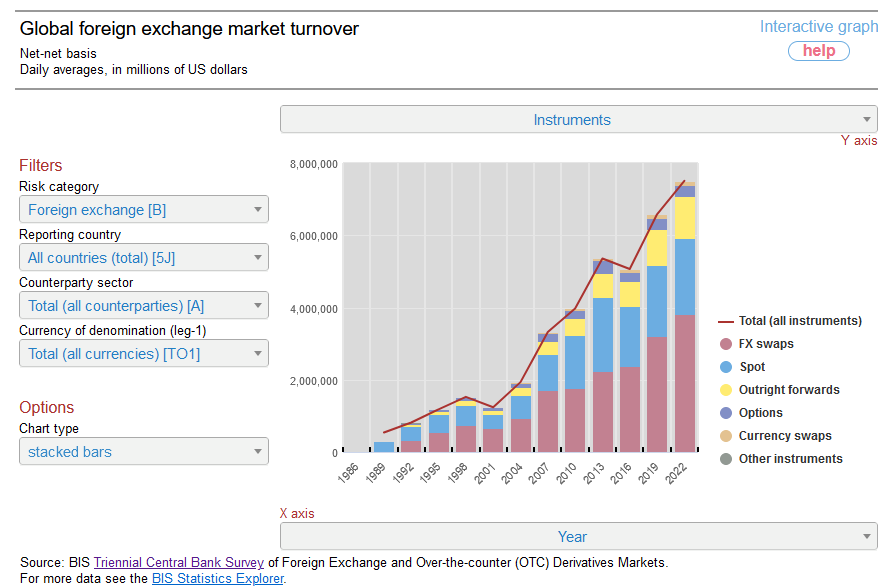The image size is (878, 588).
Task: Toggle Outright forwards legend marker
Action: 726,390
